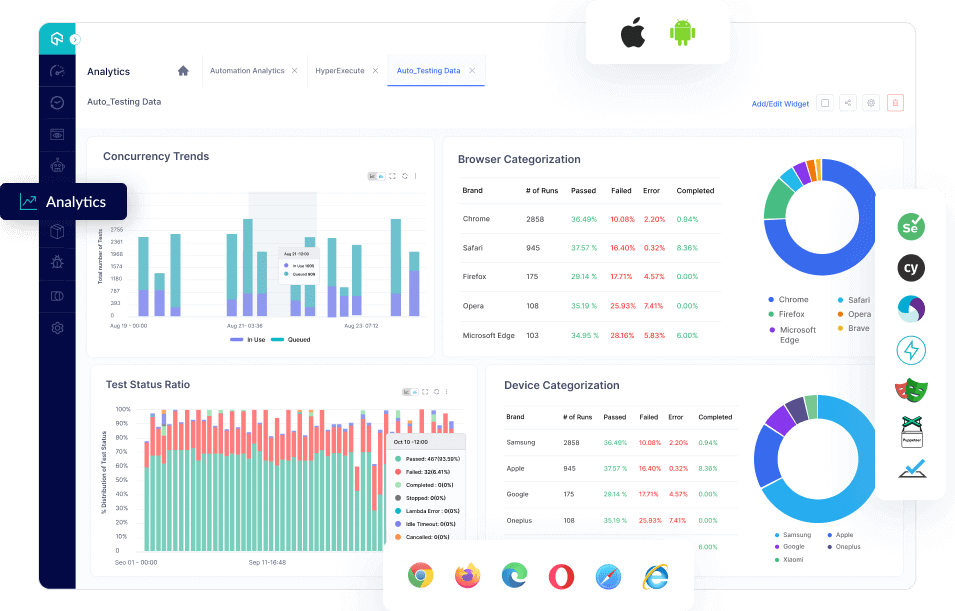
Task: Click the red delete widget button
Action: pyautogui.click(x=895, y=103)
